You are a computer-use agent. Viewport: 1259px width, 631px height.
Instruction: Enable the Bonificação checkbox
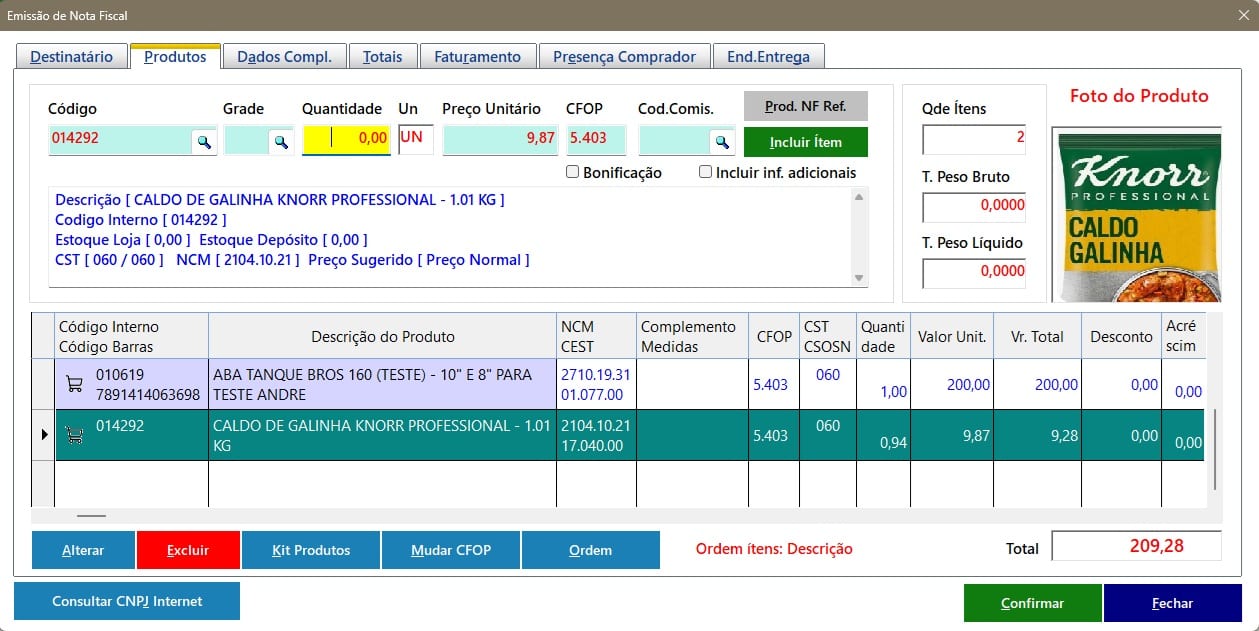click(x=573, y=172)
